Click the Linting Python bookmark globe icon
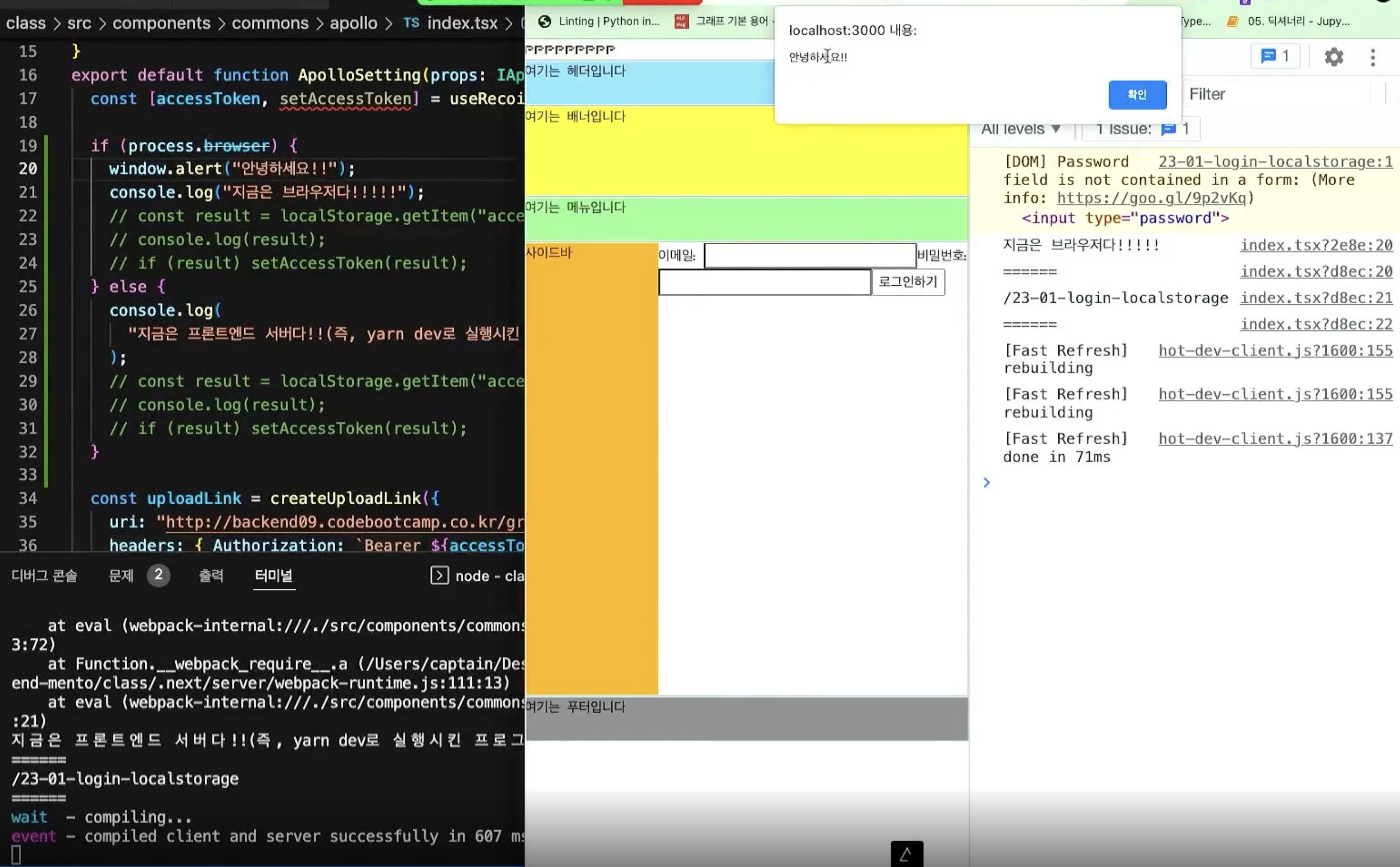This screenshot has width=1400, height=867. pos(545,21)
